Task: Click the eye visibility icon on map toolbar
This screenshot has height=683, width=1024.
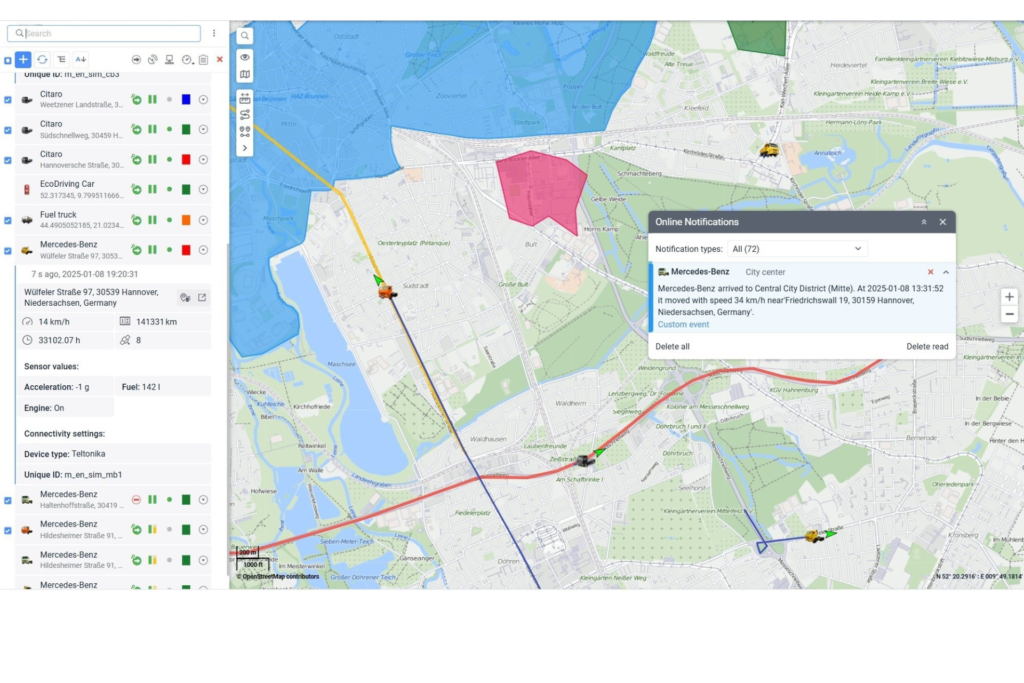Action: (245, 57)
